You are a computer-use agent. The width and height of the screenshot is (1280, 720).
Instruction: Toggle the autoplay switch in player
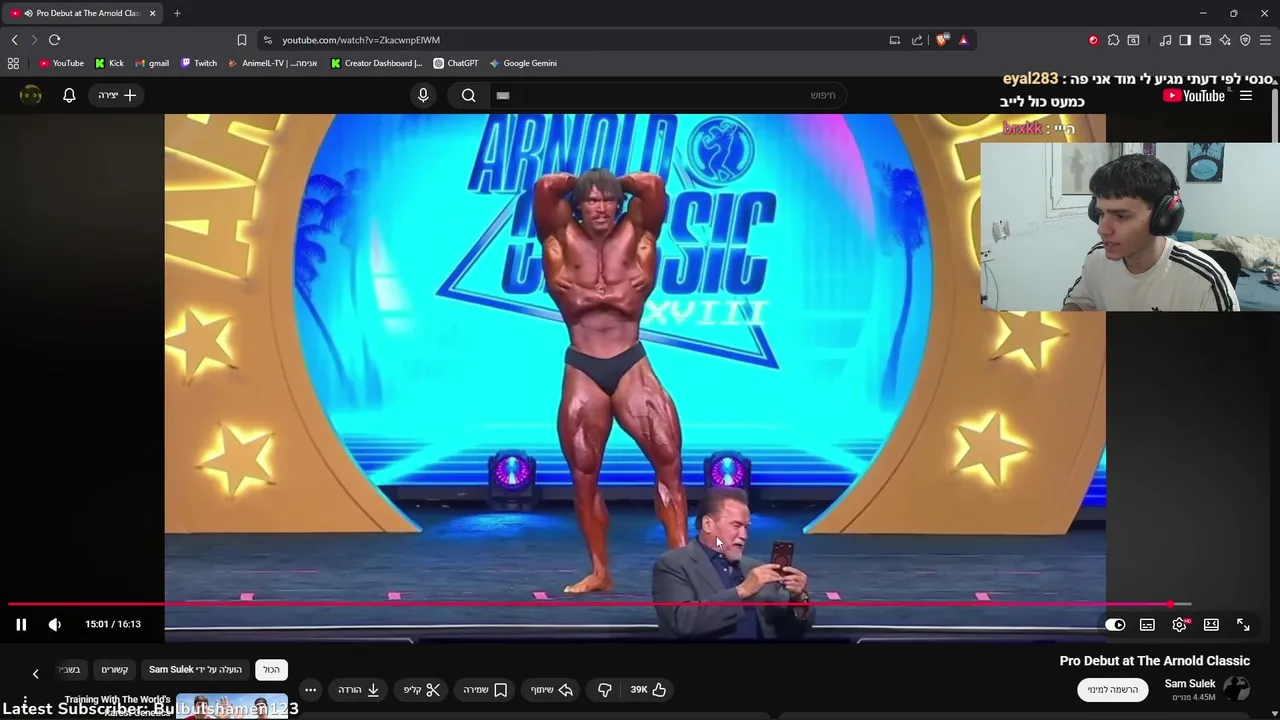click(1115, 625)
